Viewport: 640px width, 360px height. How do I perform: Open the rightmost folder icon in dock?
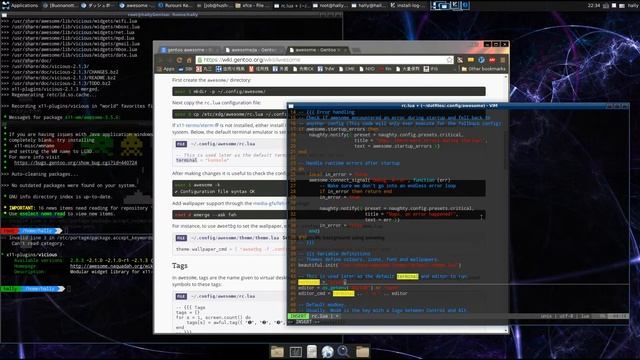click(362, 351)
